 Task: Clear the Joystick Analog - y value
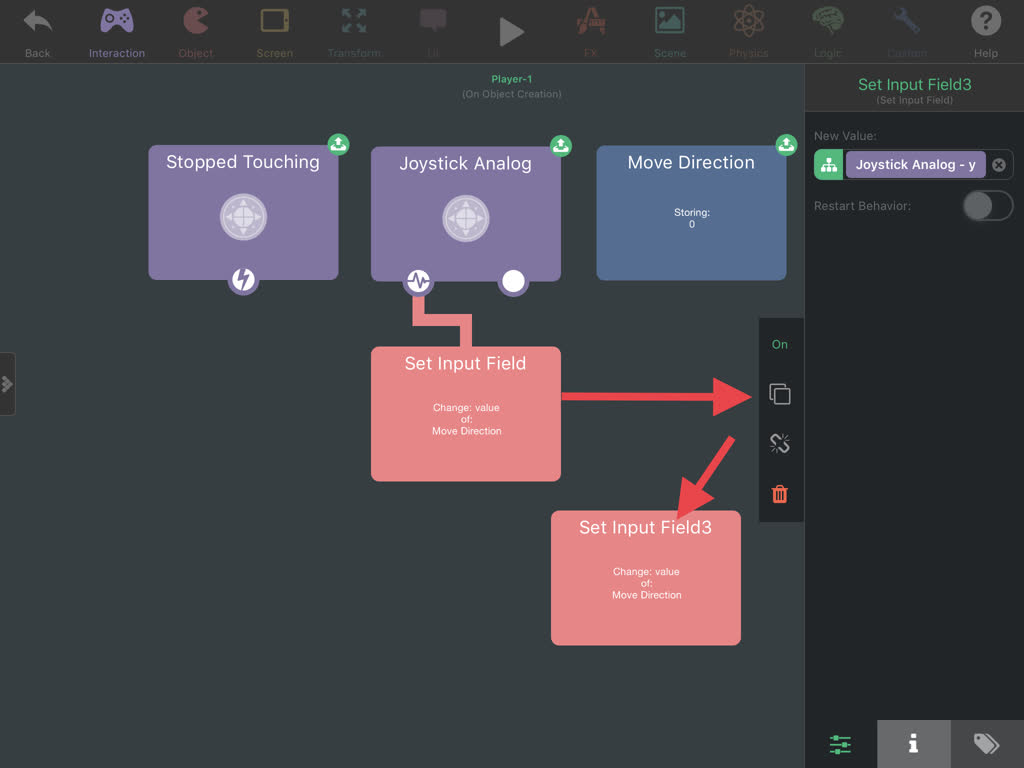[x=998, y=165]
